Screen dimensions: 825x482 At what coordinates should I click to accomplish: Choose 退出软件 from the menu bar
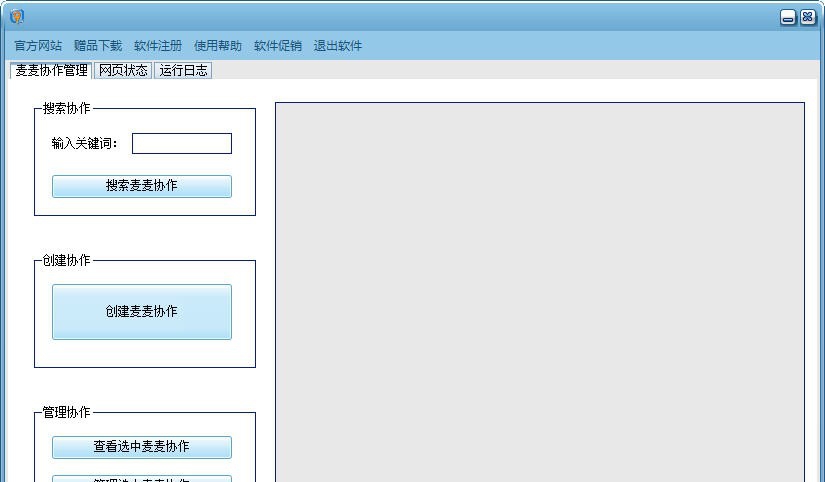(x=338, y=46)
